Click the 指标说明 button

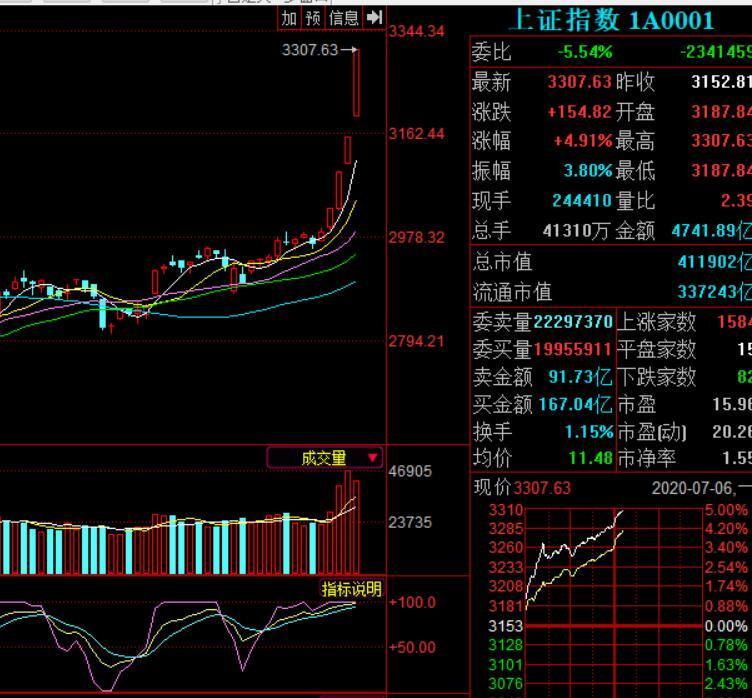click(x=352, y=589)
